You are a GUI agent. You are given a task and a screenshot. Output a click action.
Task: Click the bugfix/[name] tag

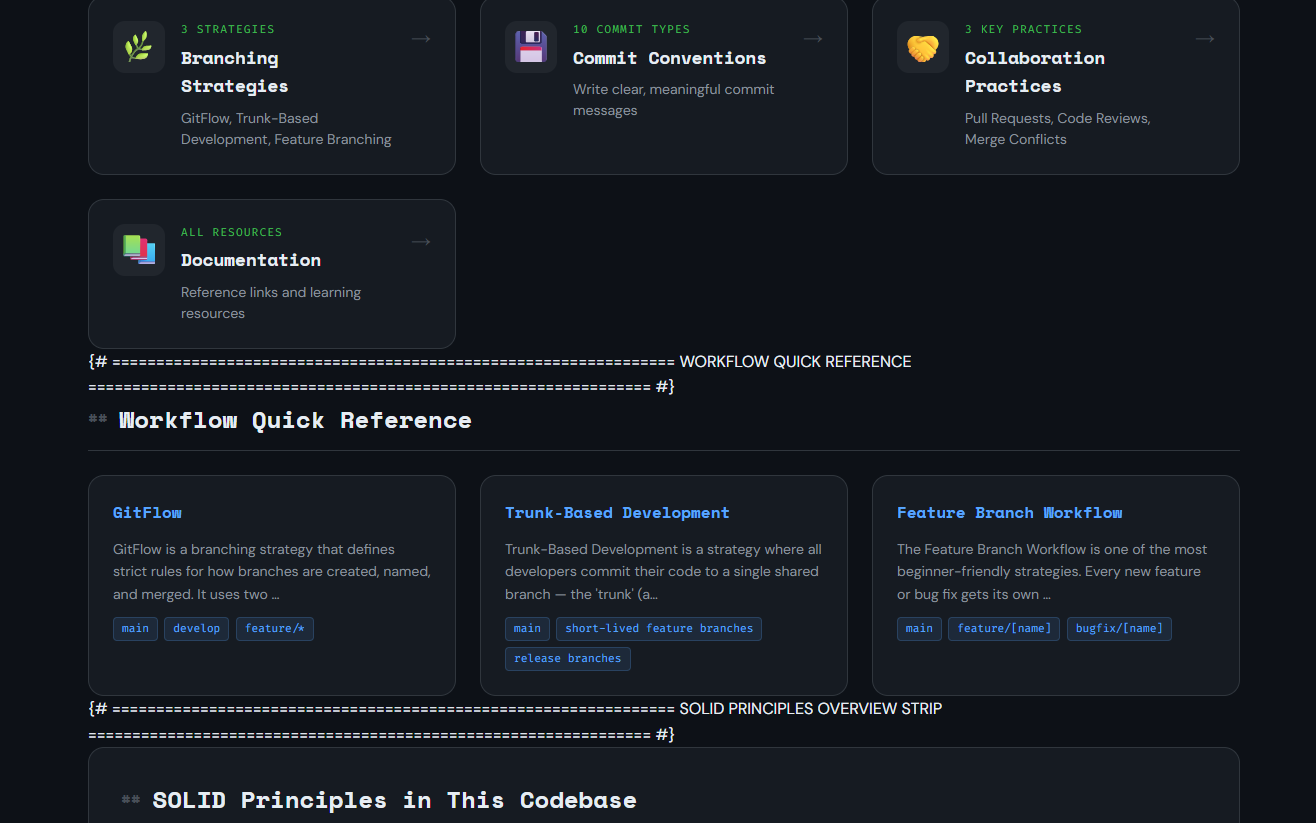pyautogui.click(x=1119, y=628)
